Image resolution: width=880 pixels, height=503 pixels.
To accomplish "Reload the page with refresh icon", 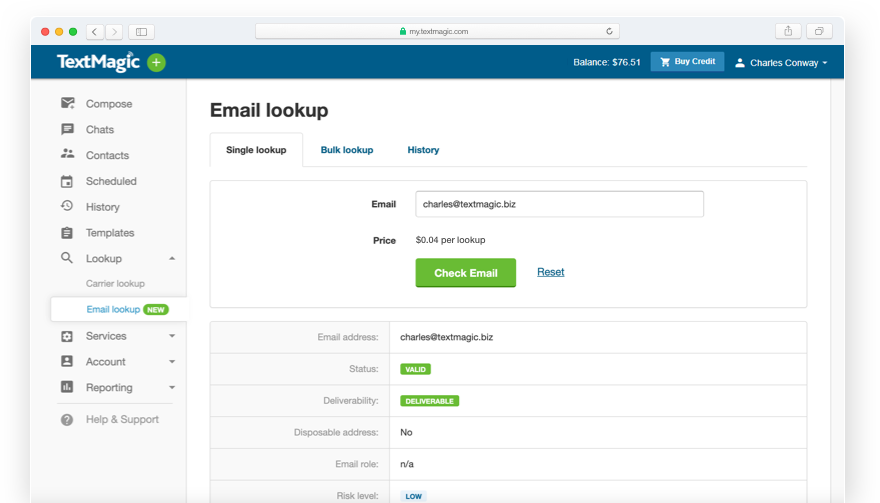I will pos(609,31).
